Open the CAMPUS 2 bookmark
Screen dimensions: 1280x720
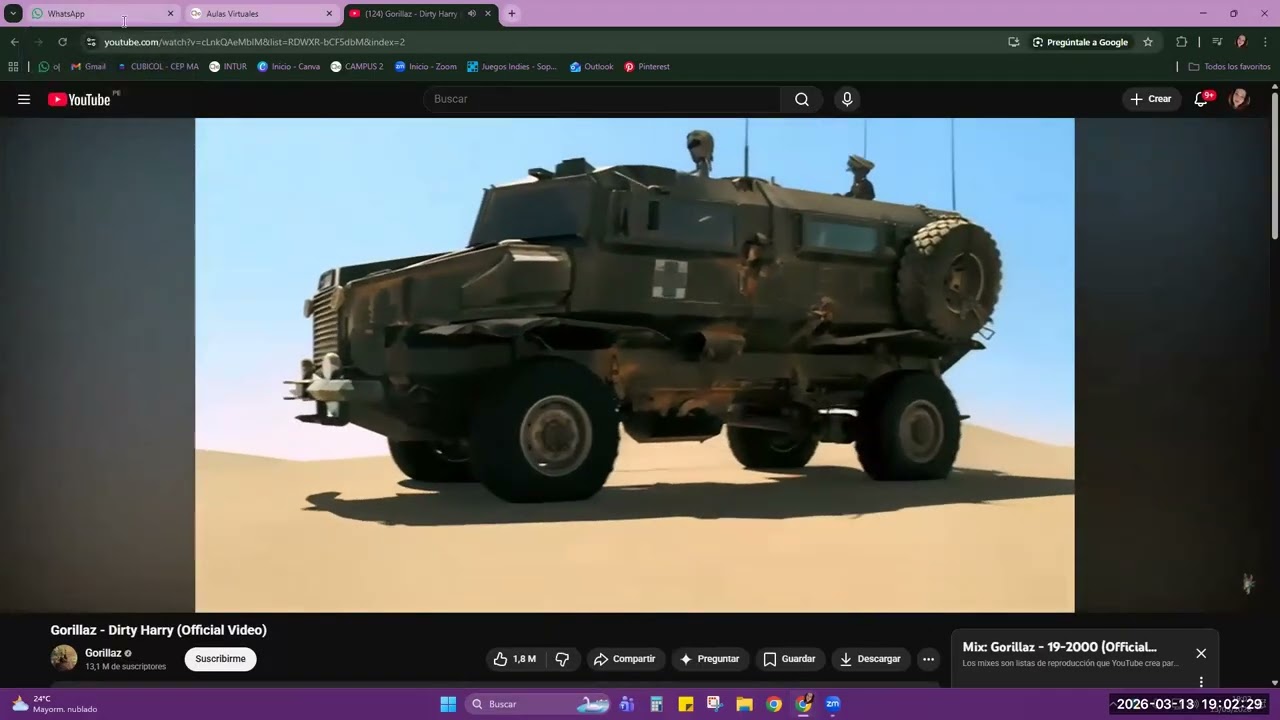click(x=357, y=67)
